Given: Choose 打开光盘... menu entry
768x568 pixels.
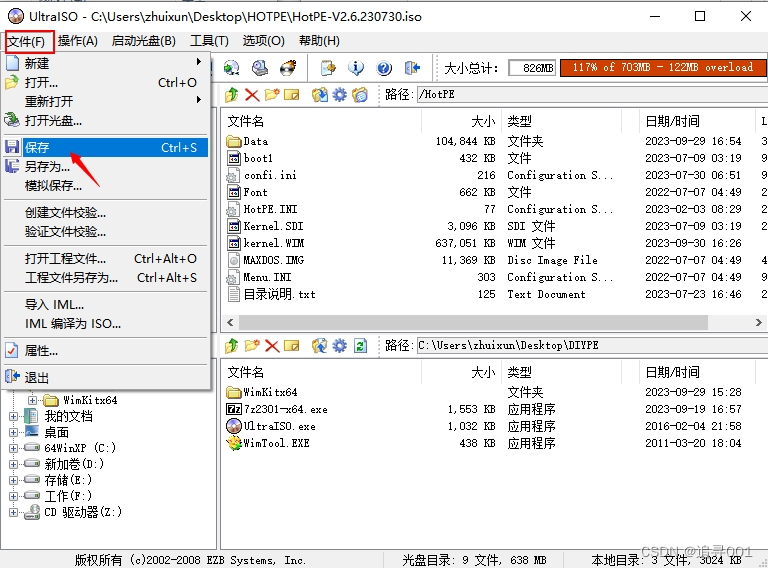Looking at the screenshot, I should point(106,120).
